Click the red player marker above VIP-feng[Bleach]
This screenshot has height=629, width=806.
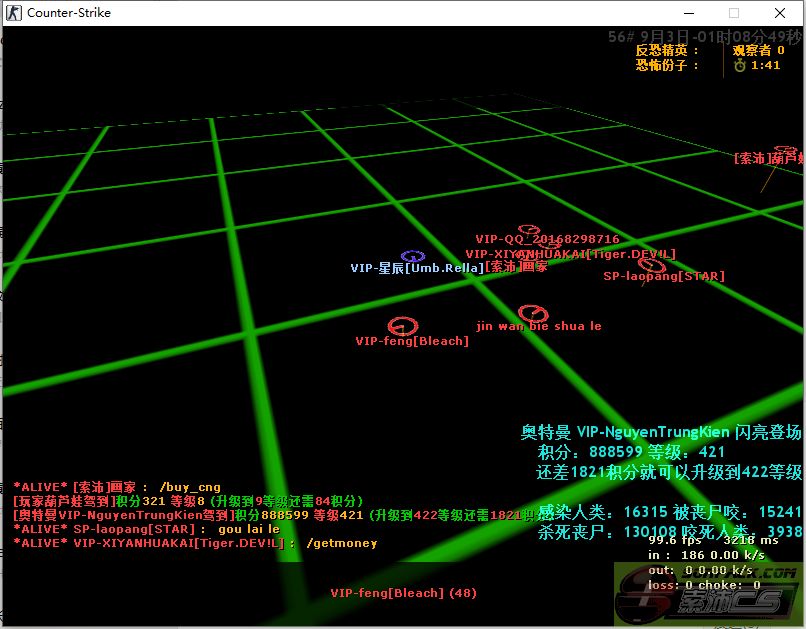point(402,326)
